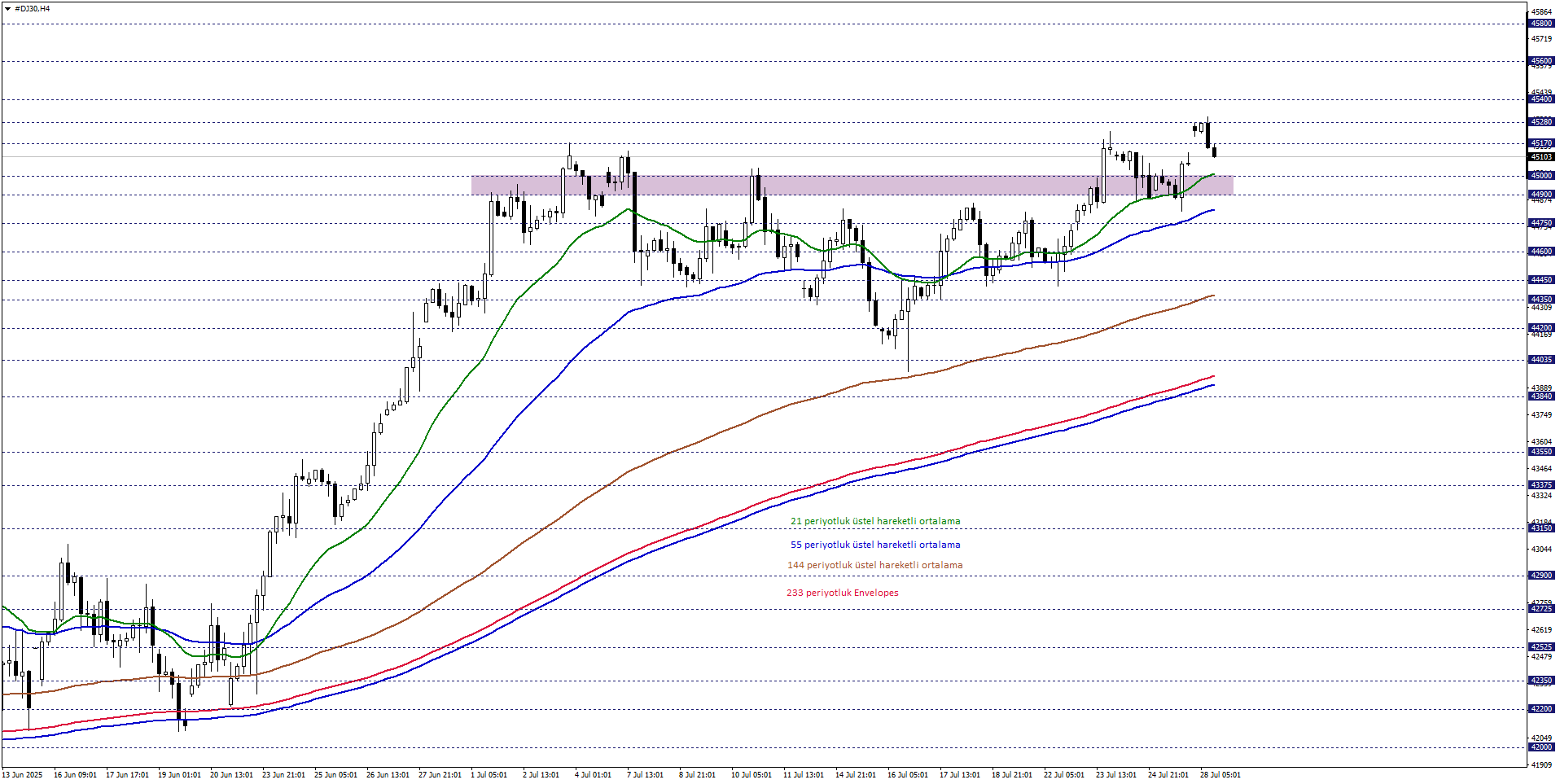The height and width of the screenshot is (784, 1560).
Task: Click the 45864 axis value at top
Action: click(x=1541, y=12)
